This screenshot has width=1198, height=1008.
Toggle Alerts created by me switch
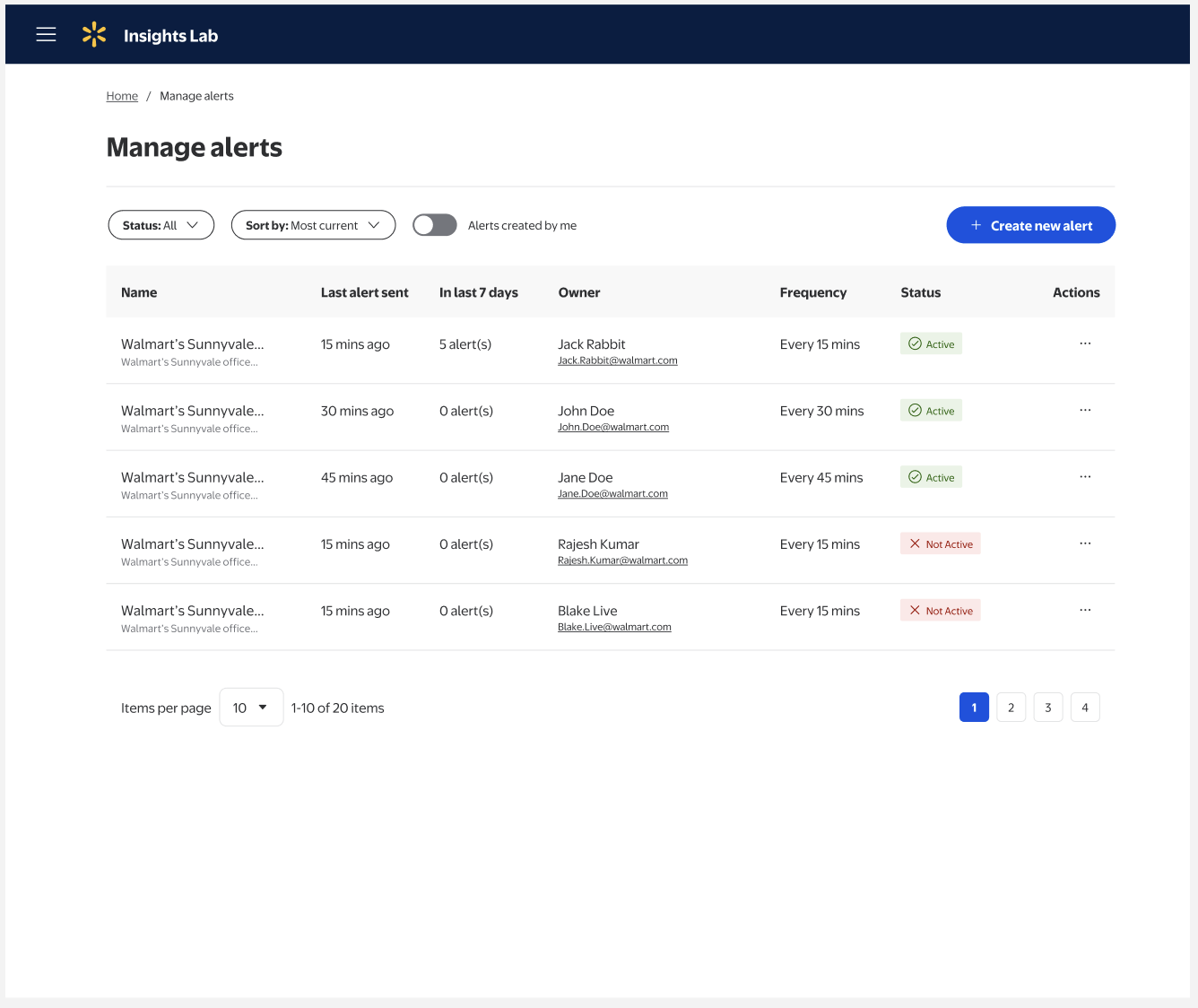[x=435, y=225]
